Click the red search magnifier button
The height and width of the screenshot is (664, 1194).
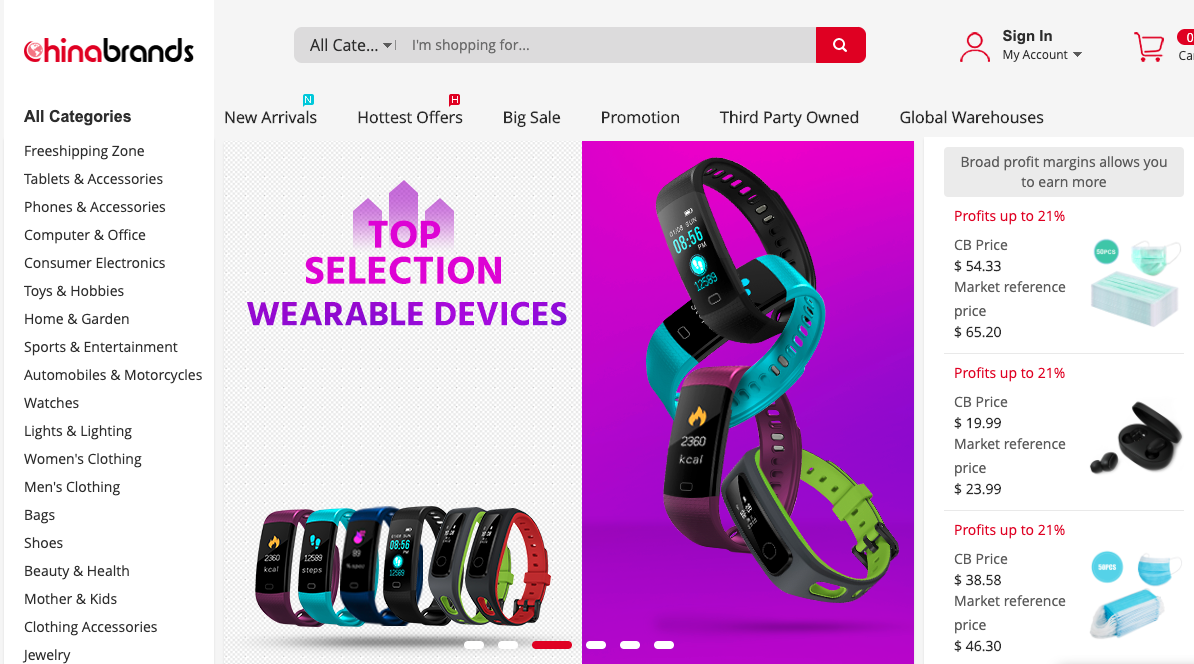[x=840, y=45]
